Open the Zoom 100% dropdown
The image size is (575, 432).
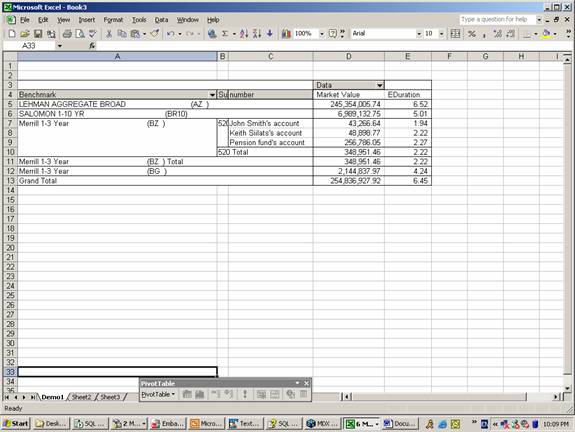(322, 34)
